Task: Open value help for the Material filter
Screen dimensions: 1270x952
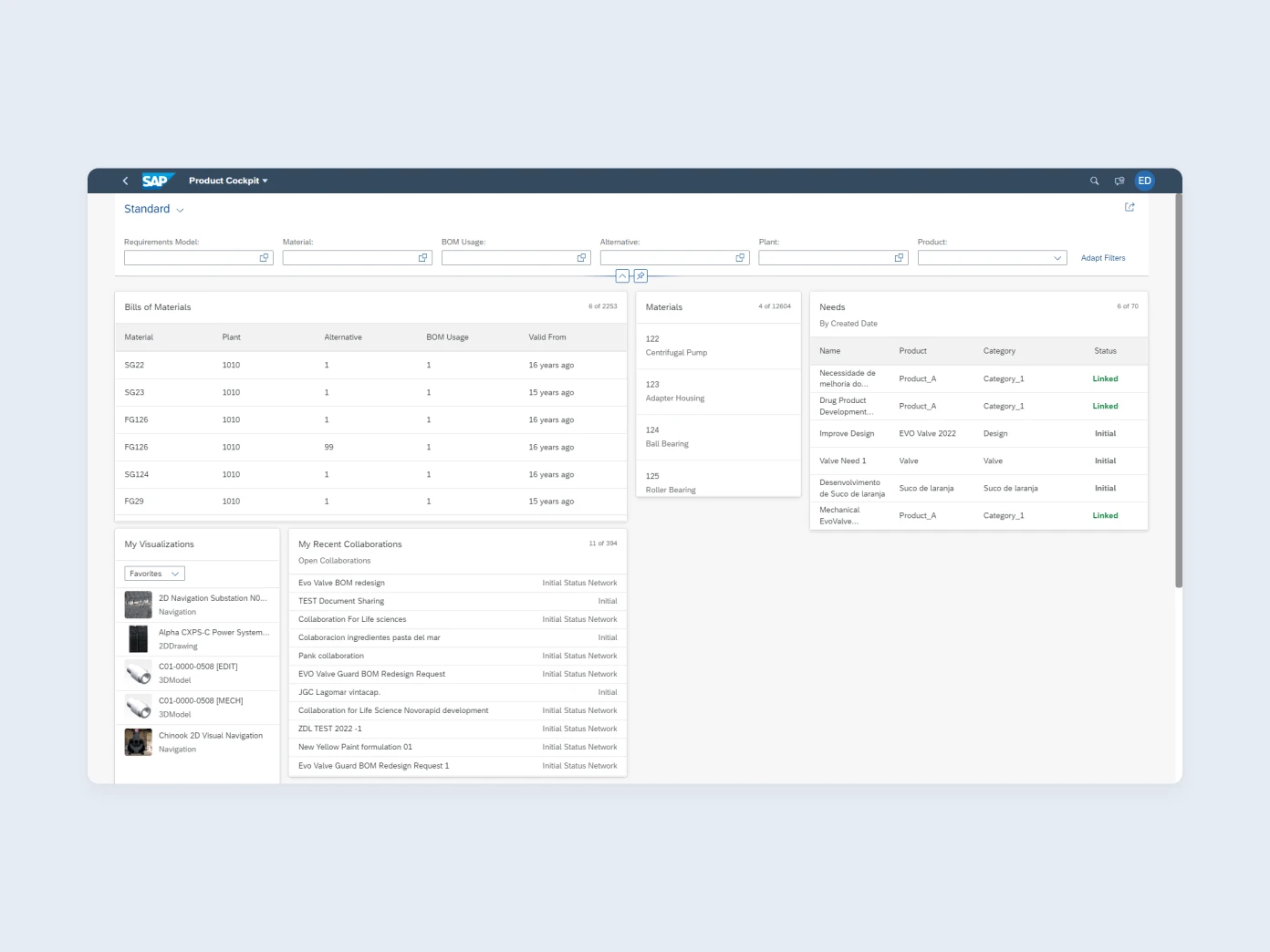Action: (422, 257)
